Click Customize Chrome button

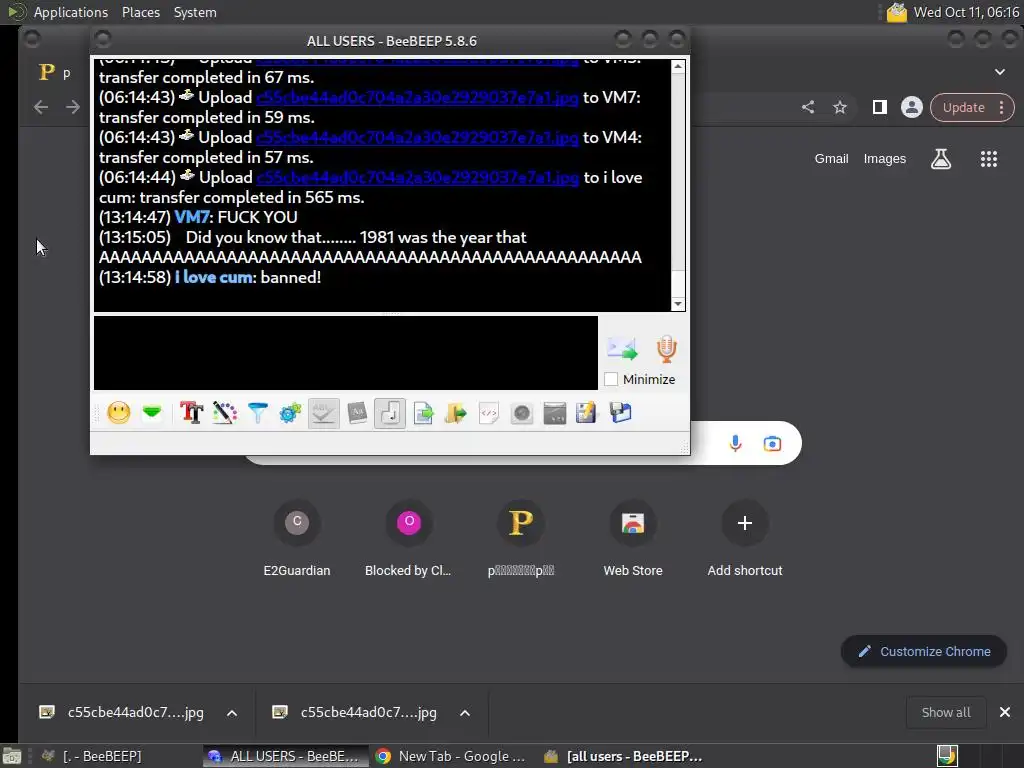pyautogui.click(x=923, y=652)
